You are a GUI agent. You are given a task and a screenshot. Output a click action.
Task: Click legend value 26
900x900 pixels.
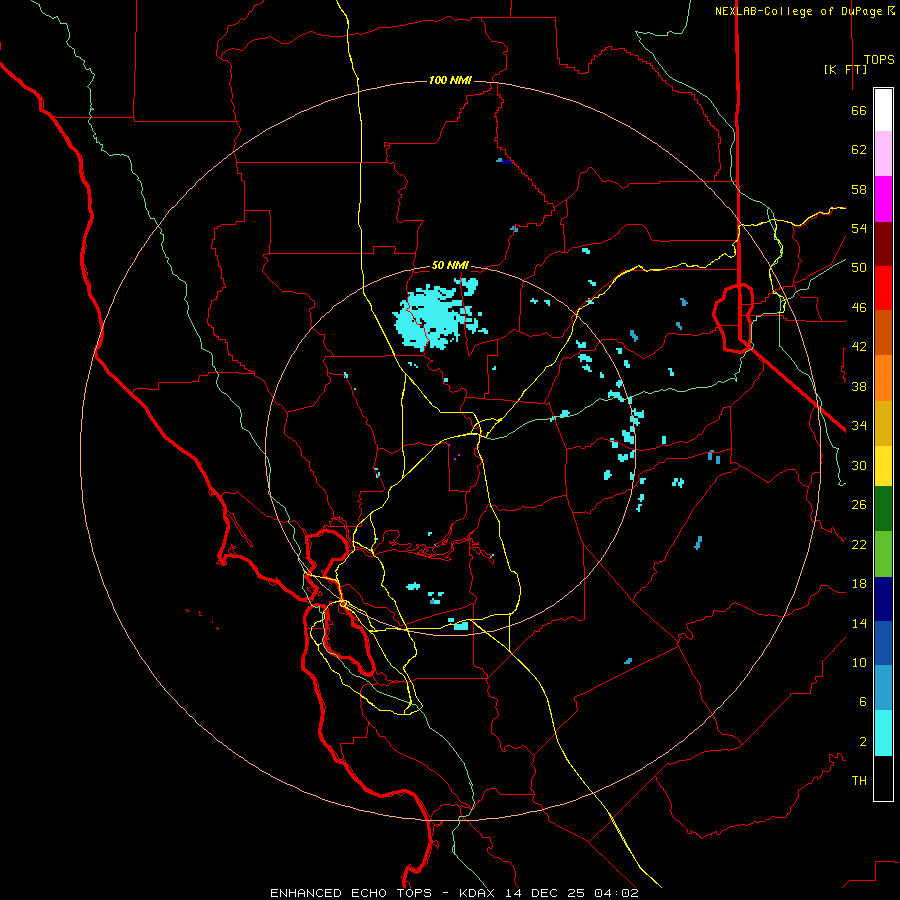pyautogui.click(x=859, y=505)
